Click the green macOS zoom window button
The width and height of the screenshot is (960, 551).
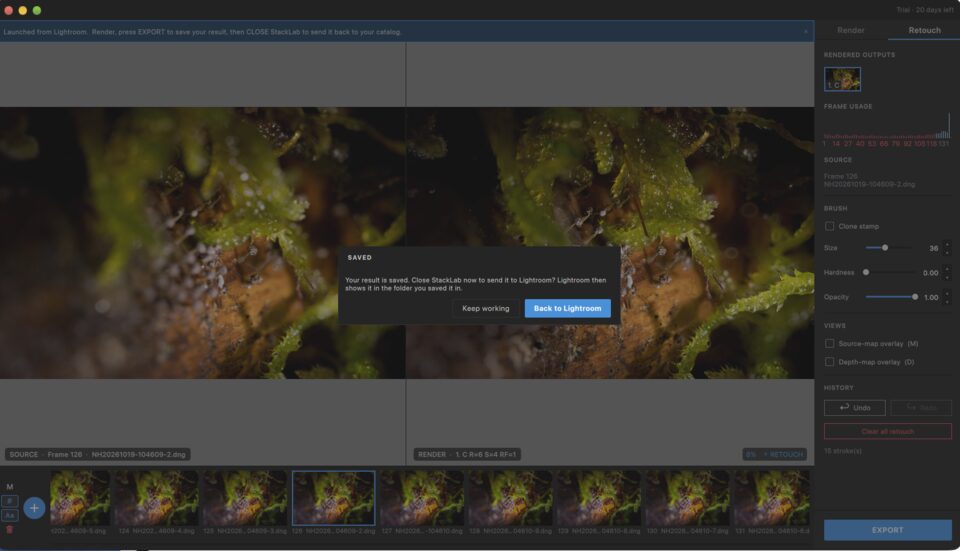37,10
